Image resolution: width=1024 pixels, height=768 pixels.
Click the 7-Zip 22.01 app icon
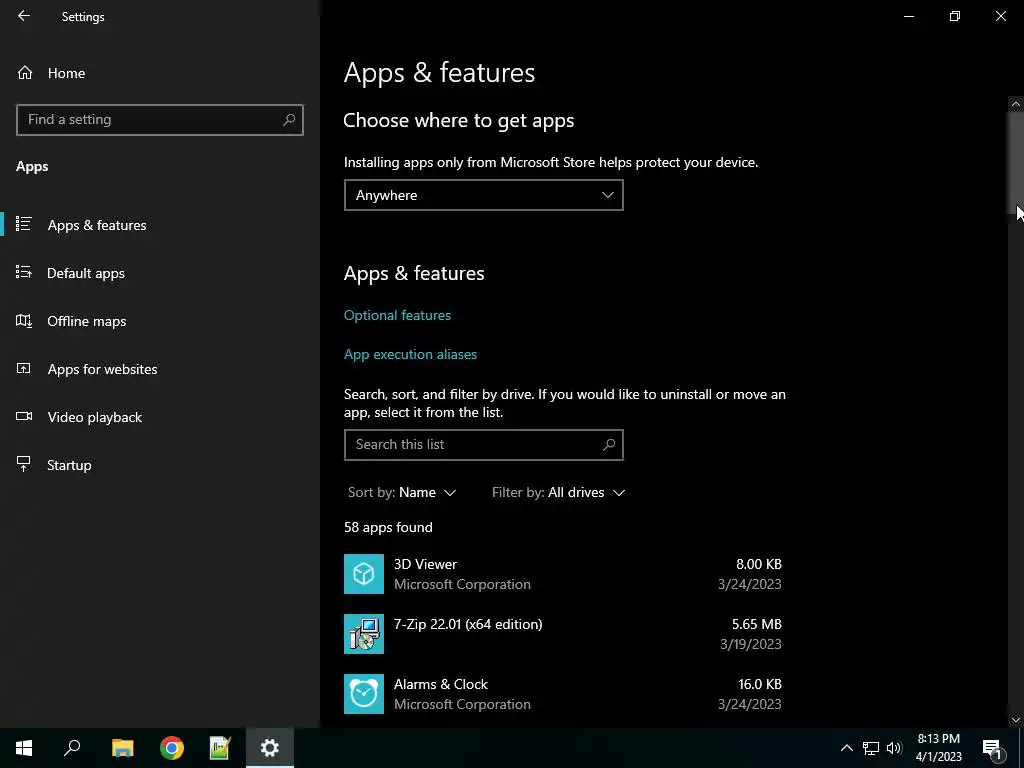[364, 634]
